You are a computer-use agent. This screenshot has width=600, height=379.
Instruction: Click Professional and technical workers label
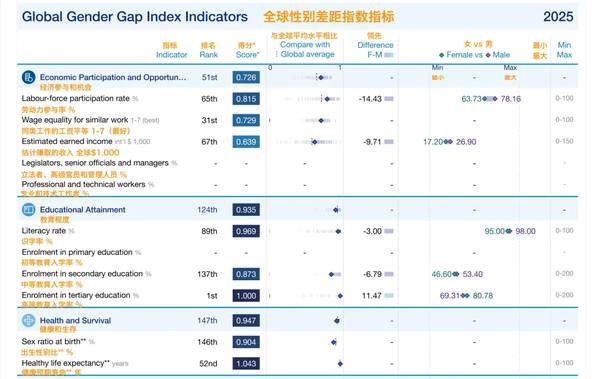[83, 184]
